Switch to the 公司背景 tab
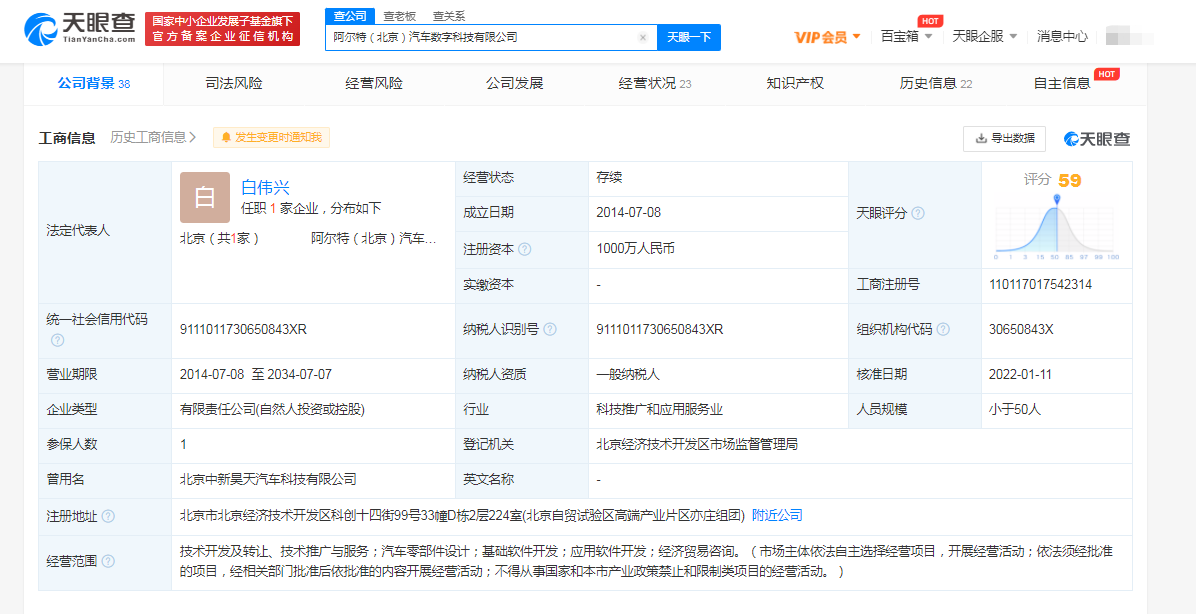Viewport: 1196px width, 614px height. pos(94,84)
